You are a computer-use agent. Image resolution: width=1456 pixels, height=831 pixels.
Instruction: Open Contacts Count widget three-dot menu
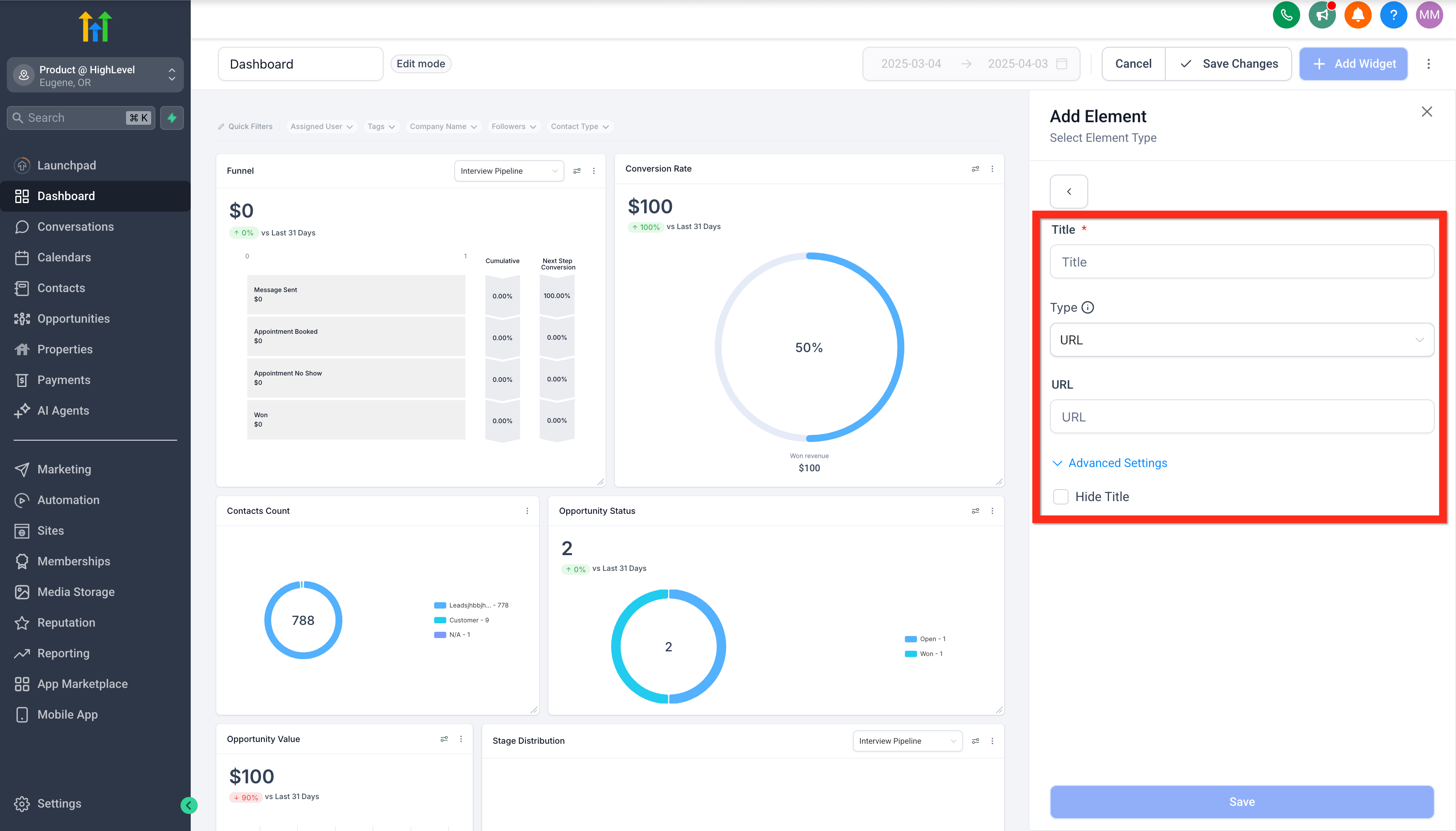coord(527,511)
